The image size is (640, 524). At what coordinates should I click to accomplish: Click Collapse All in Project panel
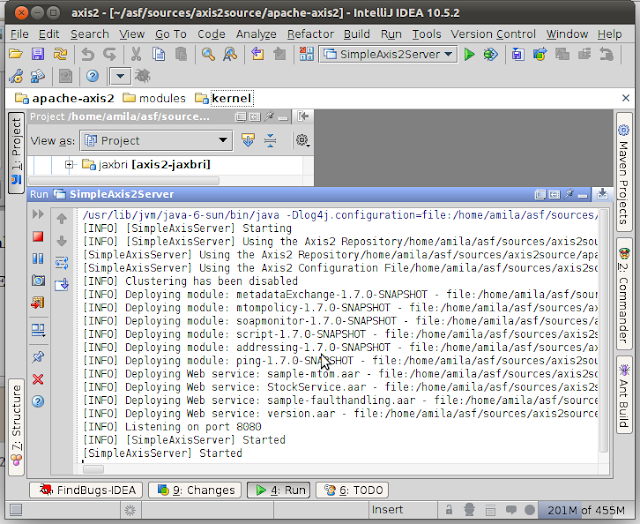[270, 140]
